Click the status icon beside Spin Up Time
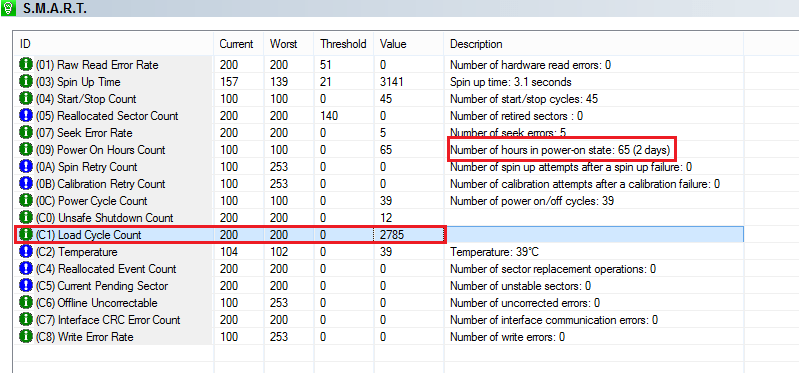This screenshot has height=373, width=799. click(x=25, y=82)
